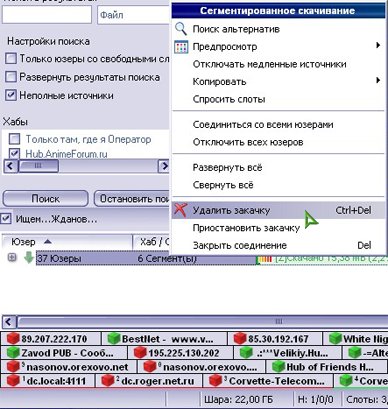Click the green download arrow icon
Image resolution: width=388 pixels, height=409 pixels.
[x=29, y=258]
